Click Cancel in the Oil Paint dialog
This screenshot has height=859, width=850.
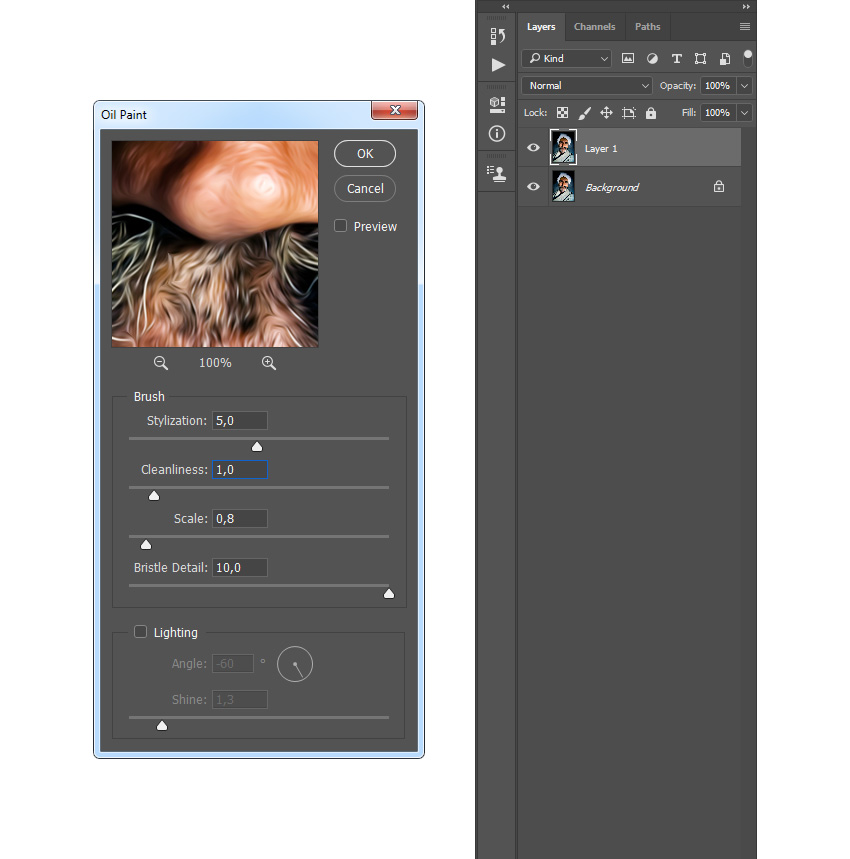point(365,188)
